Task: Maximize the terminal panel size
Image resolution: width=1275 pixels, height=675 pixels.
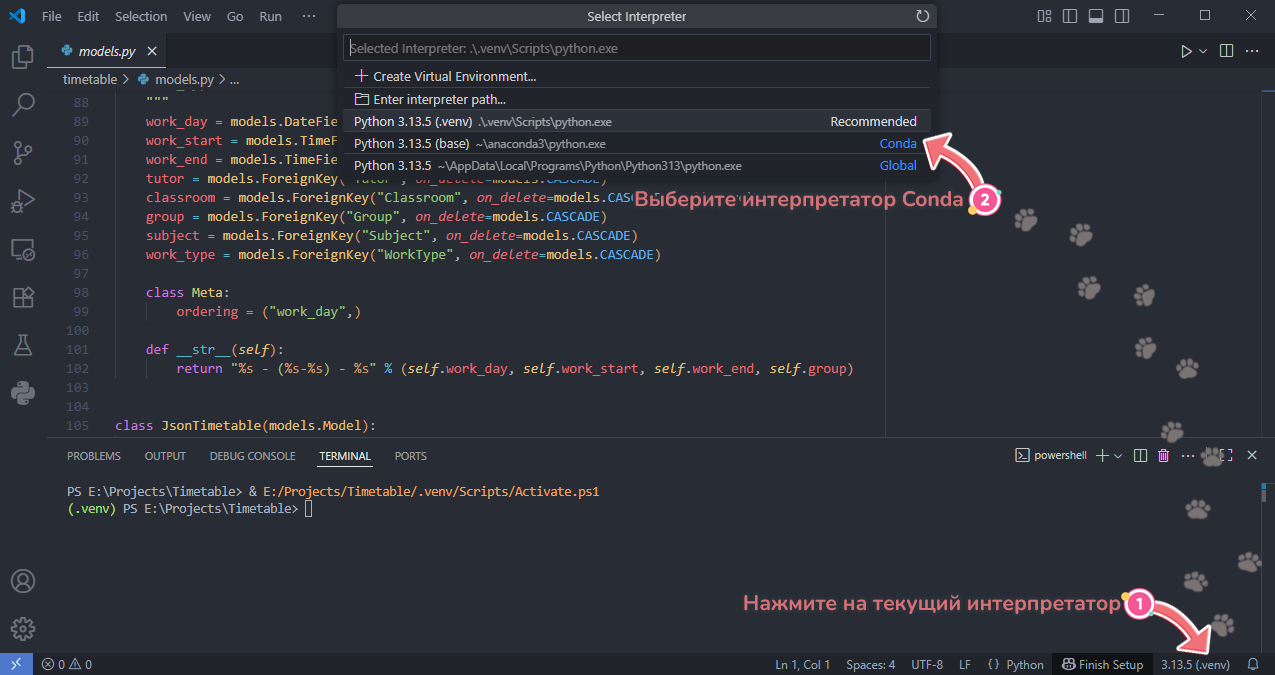Action: 1226,456
